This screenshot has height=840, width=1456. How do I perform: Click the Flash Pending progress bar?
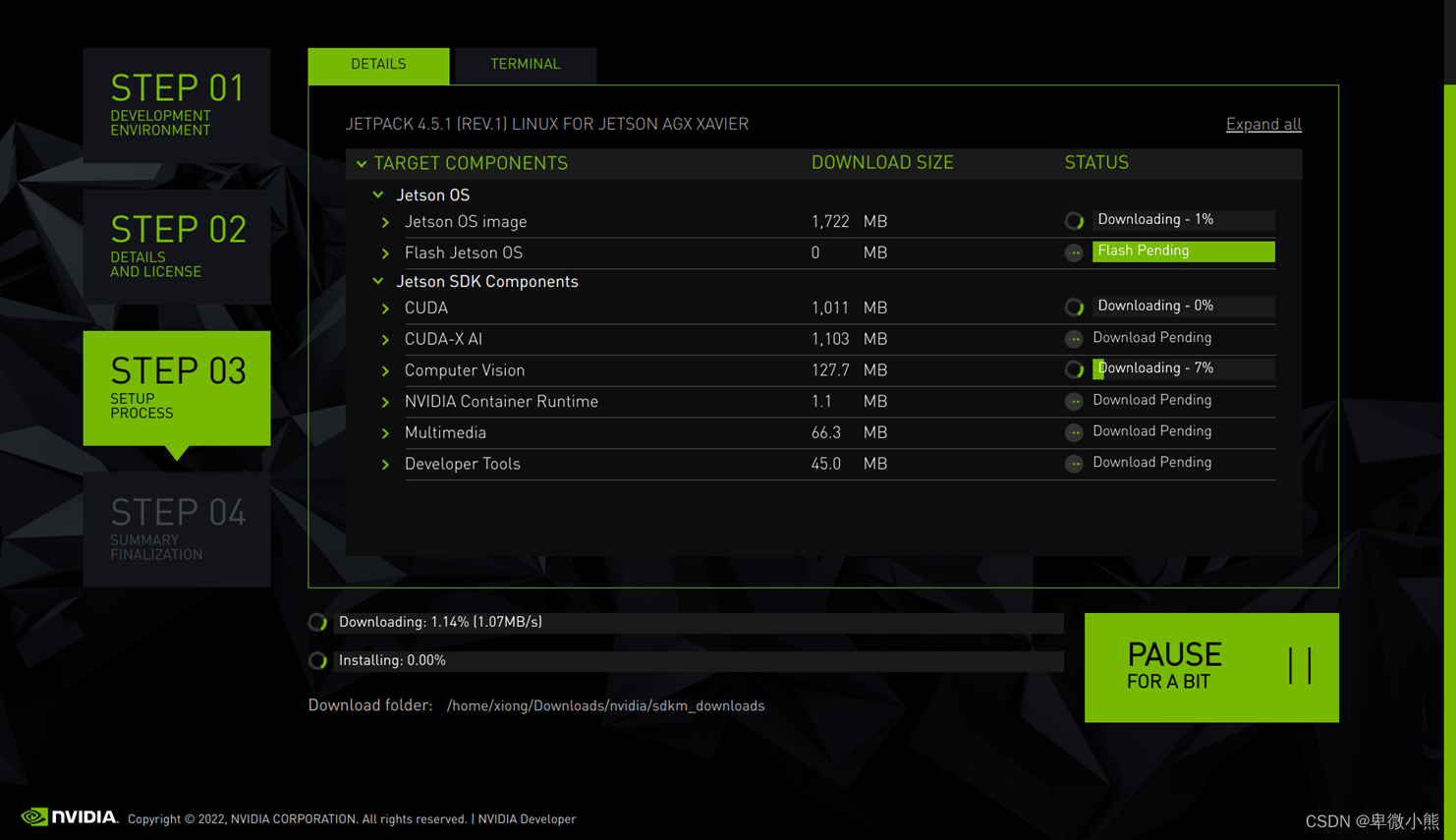(x=1184, y=252)
